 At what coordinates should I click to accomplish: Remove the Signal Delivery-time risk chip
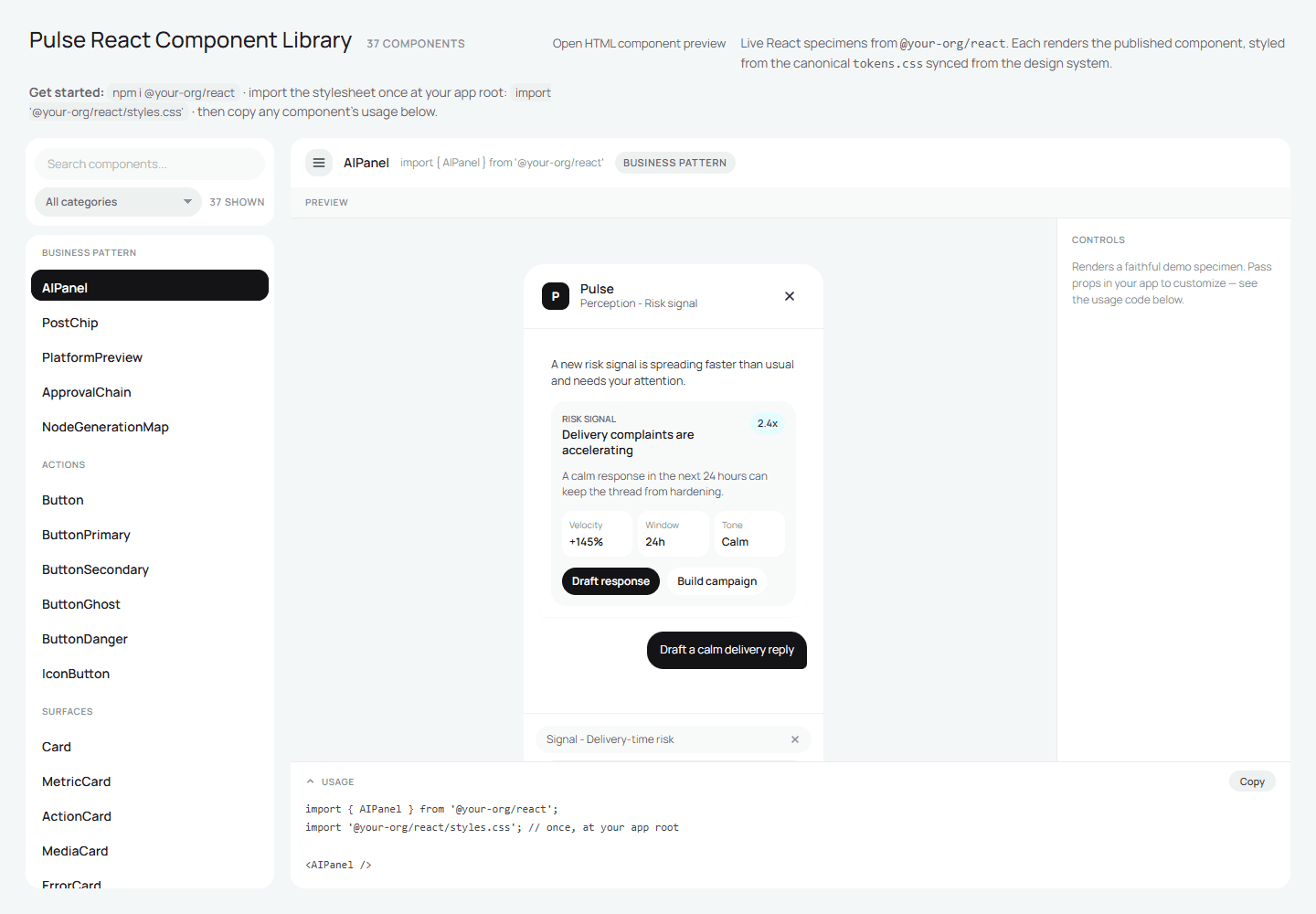tap(795, 739)
